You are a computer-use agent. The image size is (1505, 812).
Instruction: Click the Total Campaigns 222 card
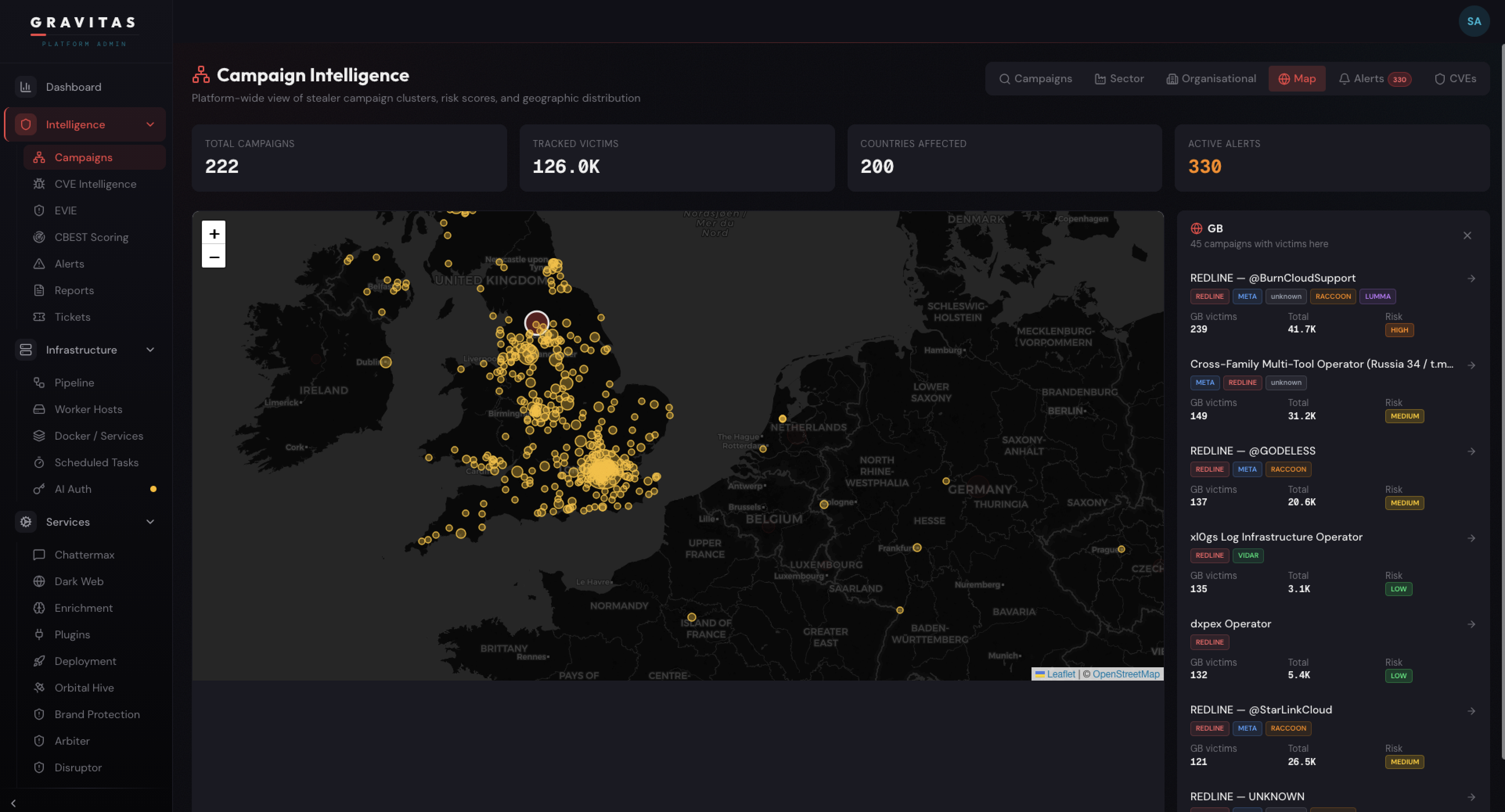[349, 158]
